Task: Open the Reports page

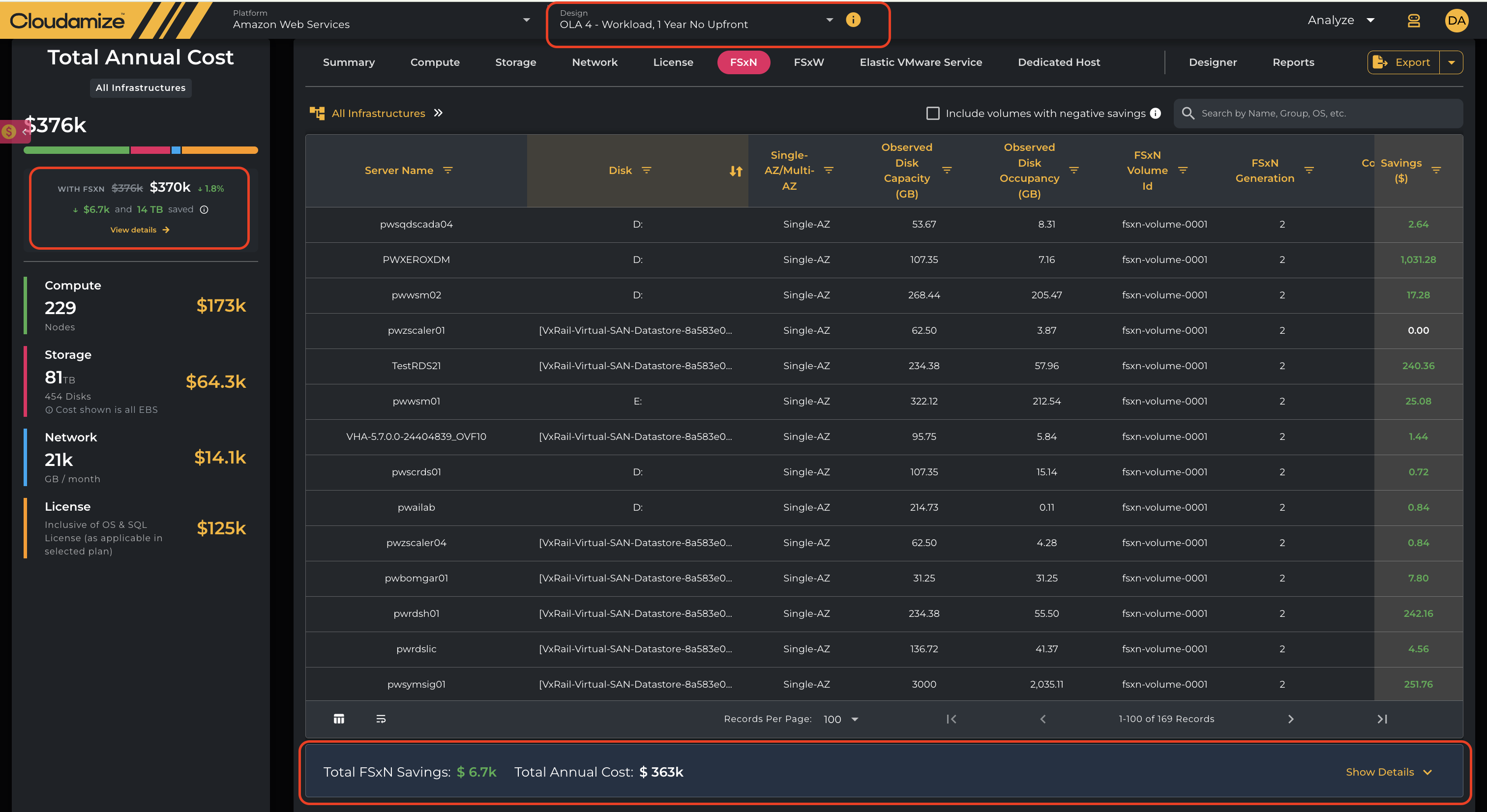Action: [1293, 62]
